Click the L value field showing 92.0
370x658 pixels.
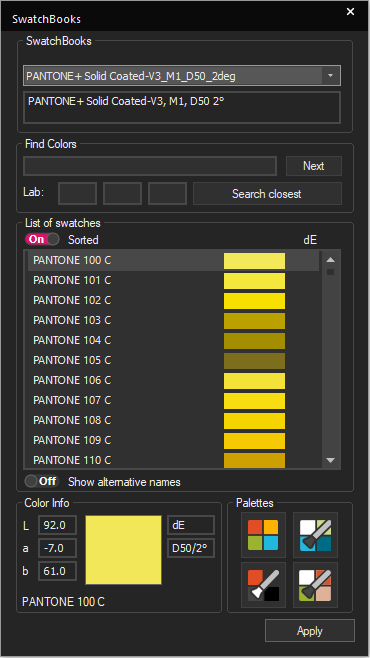coord(57,525)
